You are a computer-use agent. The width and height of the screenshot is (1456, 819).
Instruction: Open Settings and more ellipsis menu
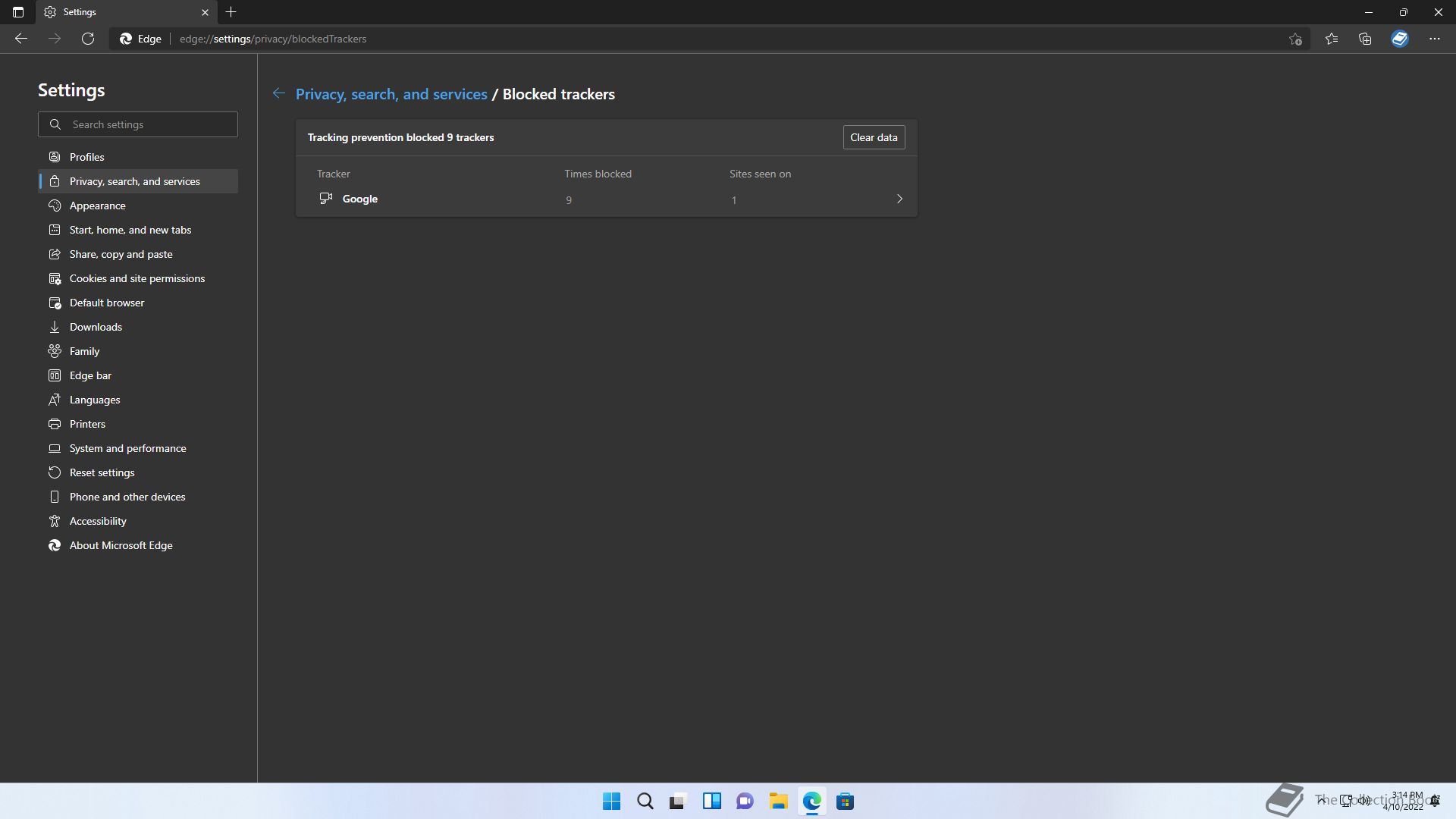coord(1435,39)
